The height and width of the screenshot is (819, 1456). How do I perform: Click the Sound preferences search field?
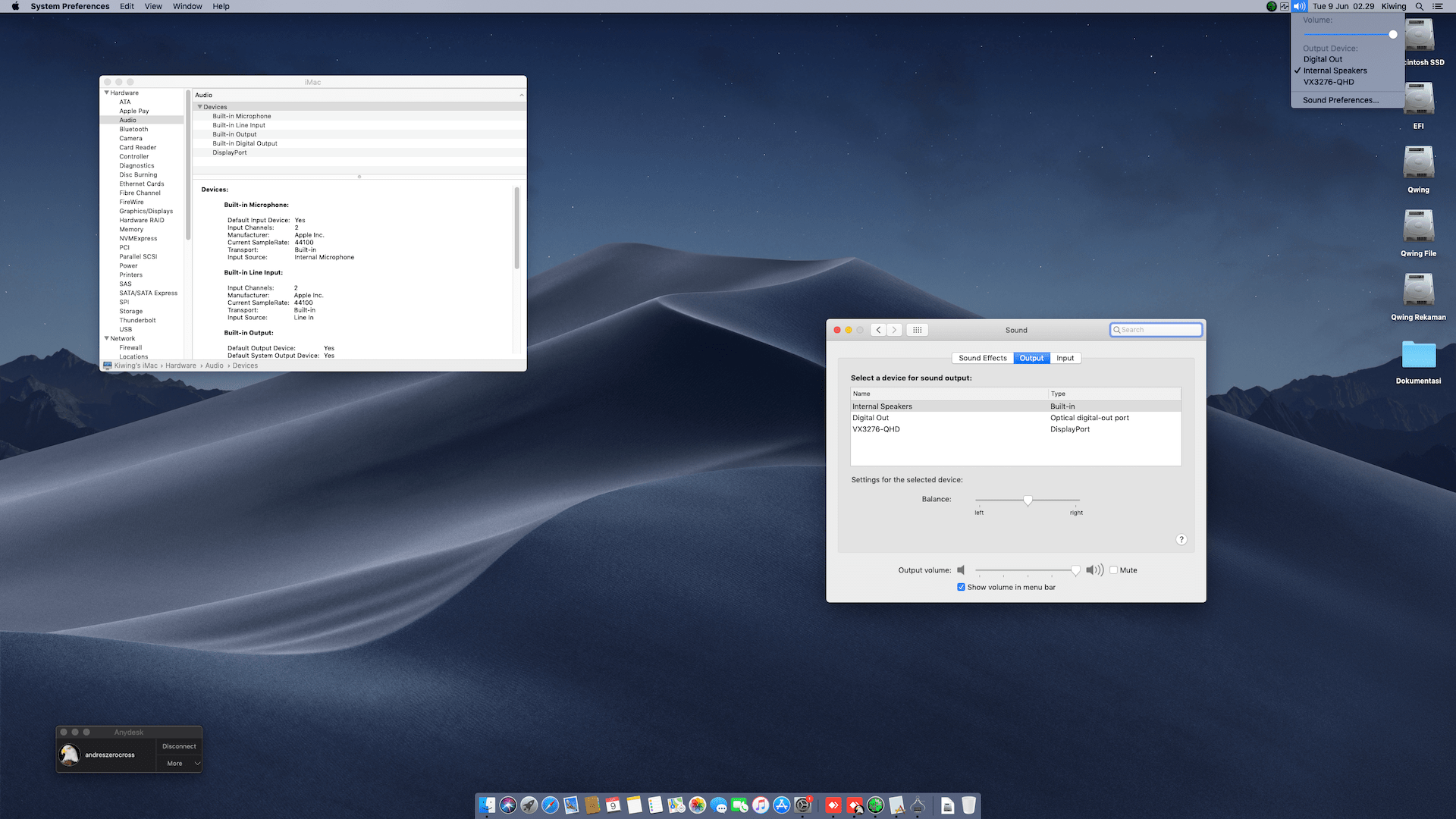(x=1157, y=330)
